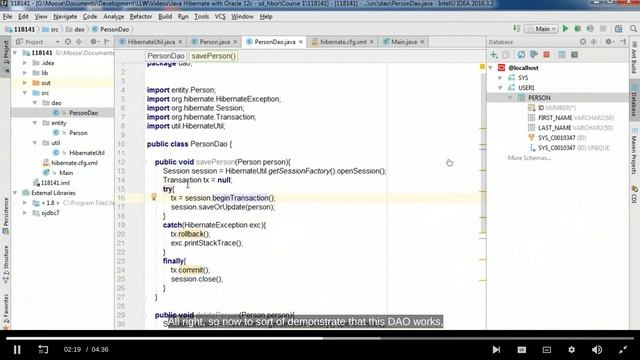Toggle fullscreen video mode
640x360 pixels.
coord(622,350)
